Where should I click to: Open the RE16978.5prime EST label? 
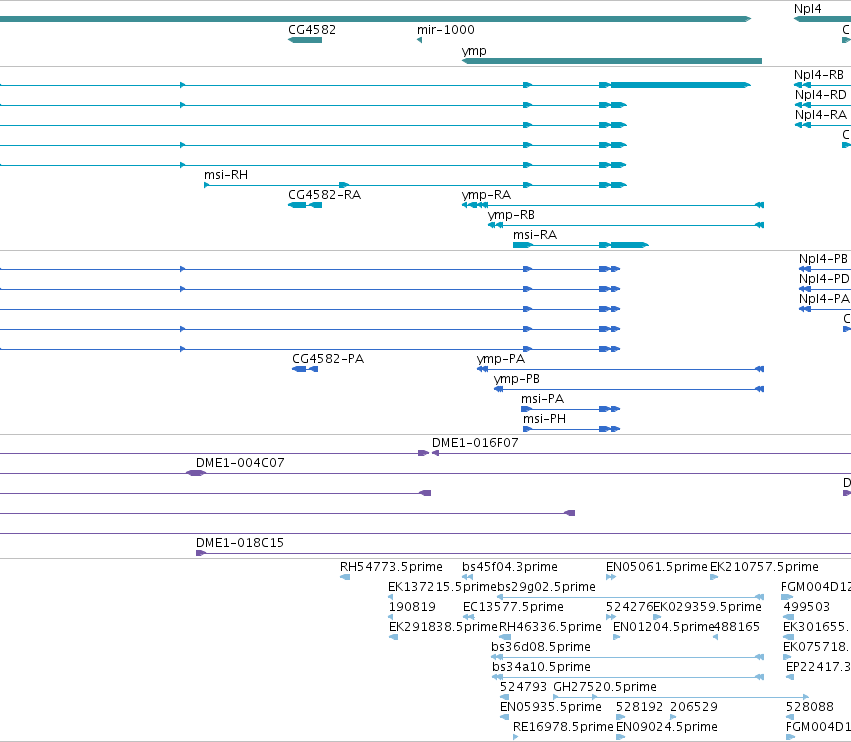tap(563, 728)
